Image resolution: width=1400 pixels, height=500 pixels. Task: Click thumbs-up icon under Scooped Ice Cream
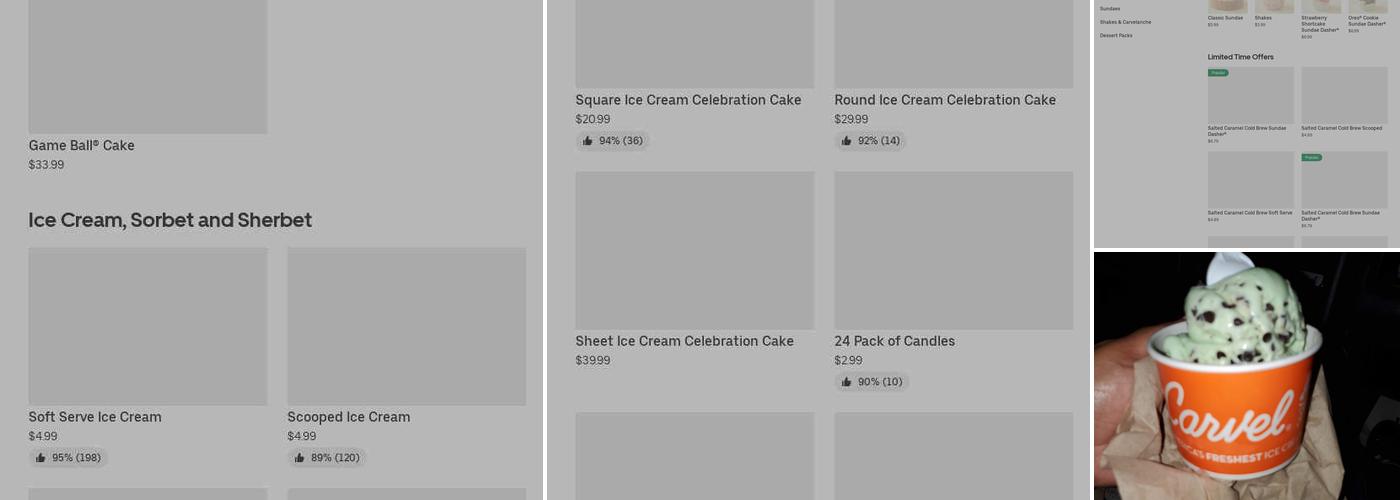point(299,458)
